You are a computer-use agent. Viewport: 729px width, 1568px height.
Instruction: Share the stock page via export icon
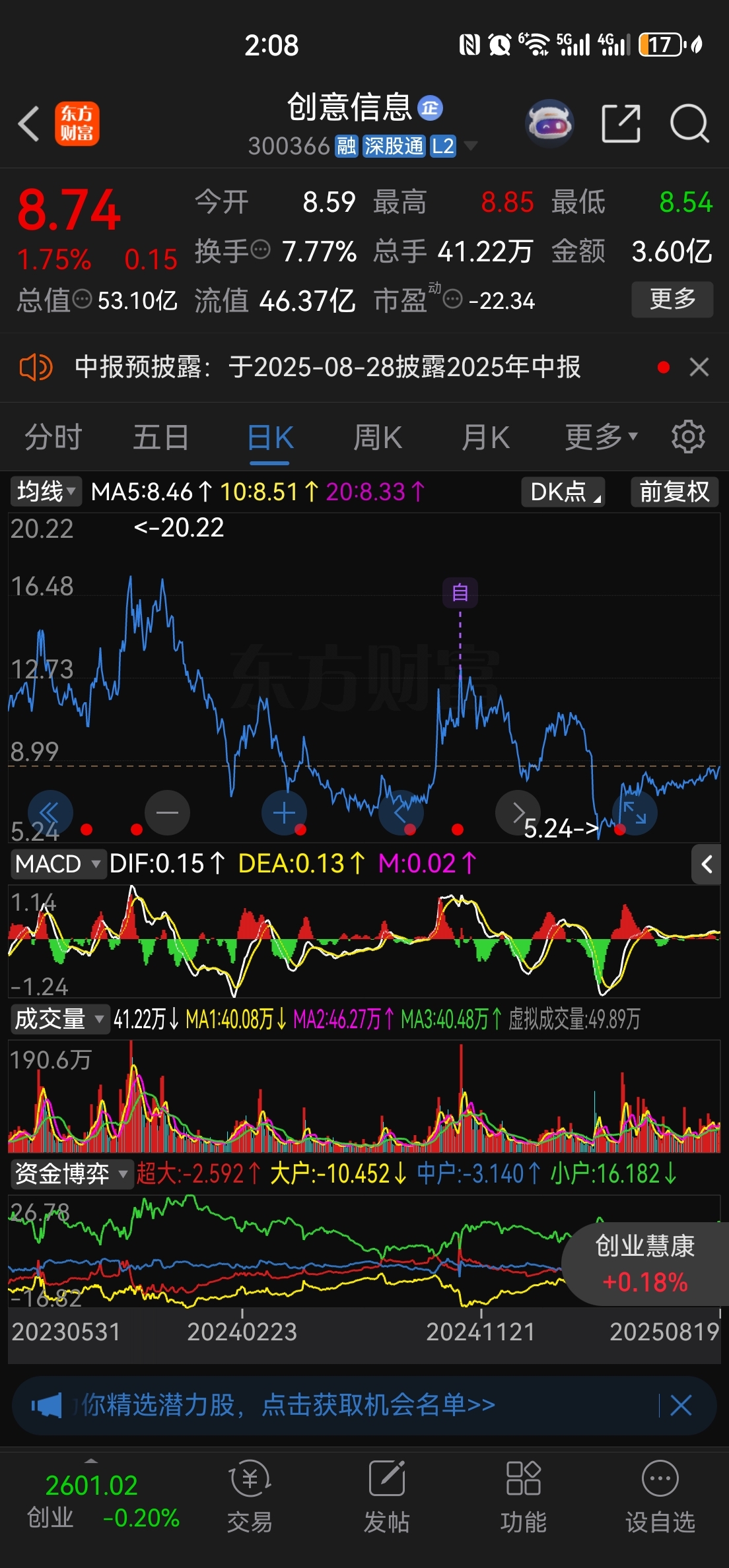pos(621,123)
